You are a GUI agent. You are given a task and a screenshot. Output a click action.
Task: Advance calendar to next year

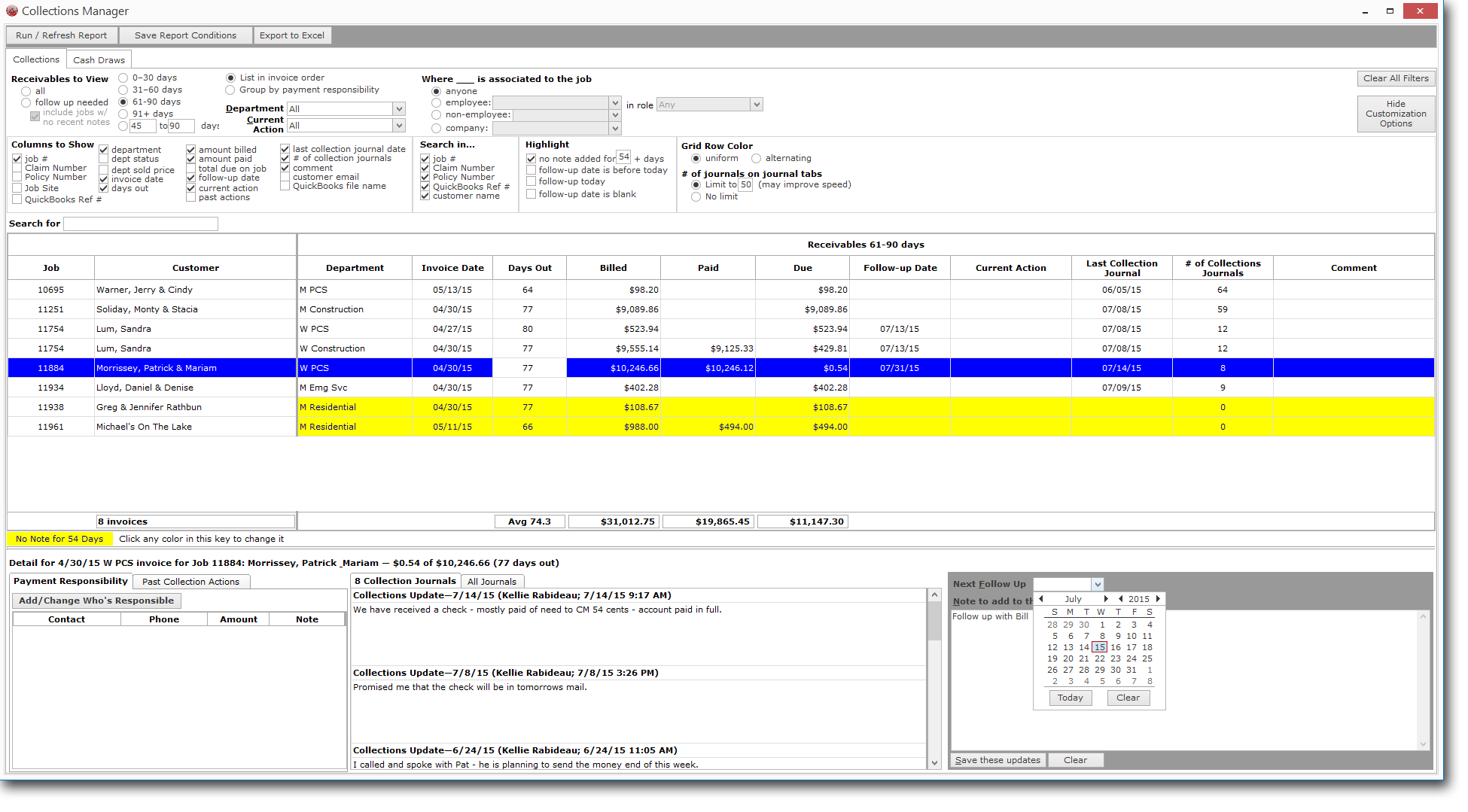click(x=1158, y=599)
